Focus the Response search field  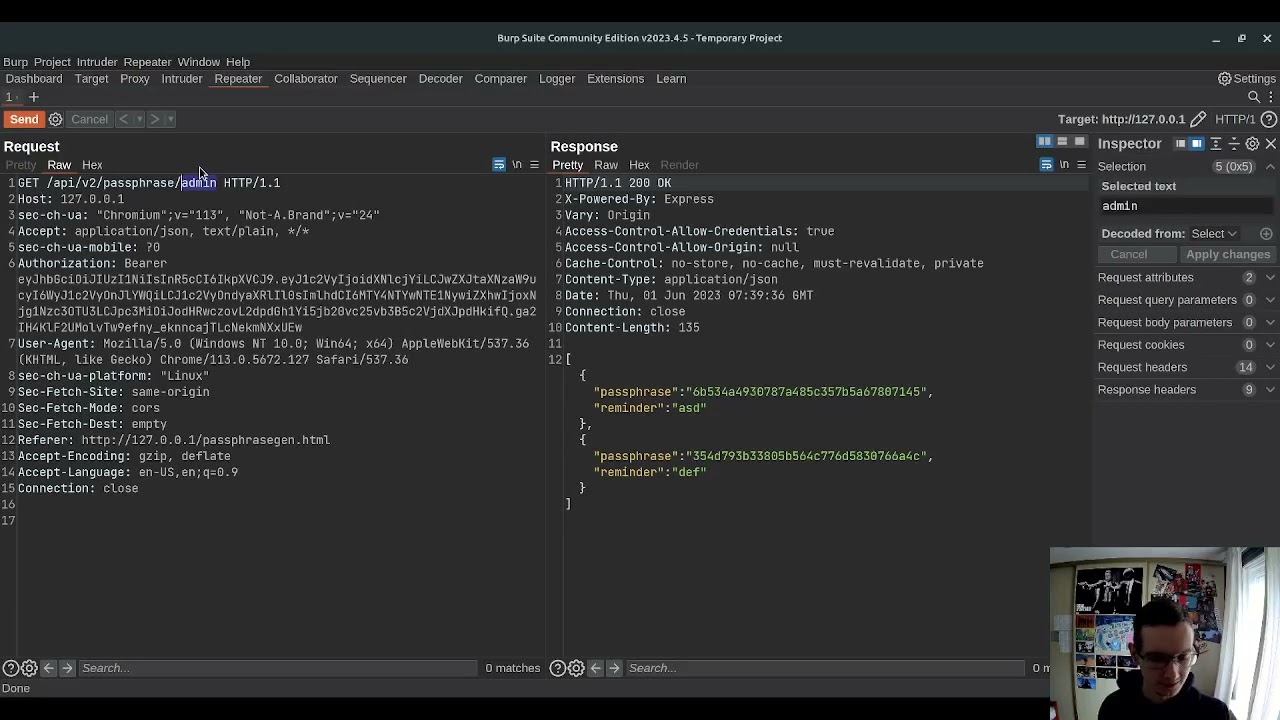click(825, 668)
